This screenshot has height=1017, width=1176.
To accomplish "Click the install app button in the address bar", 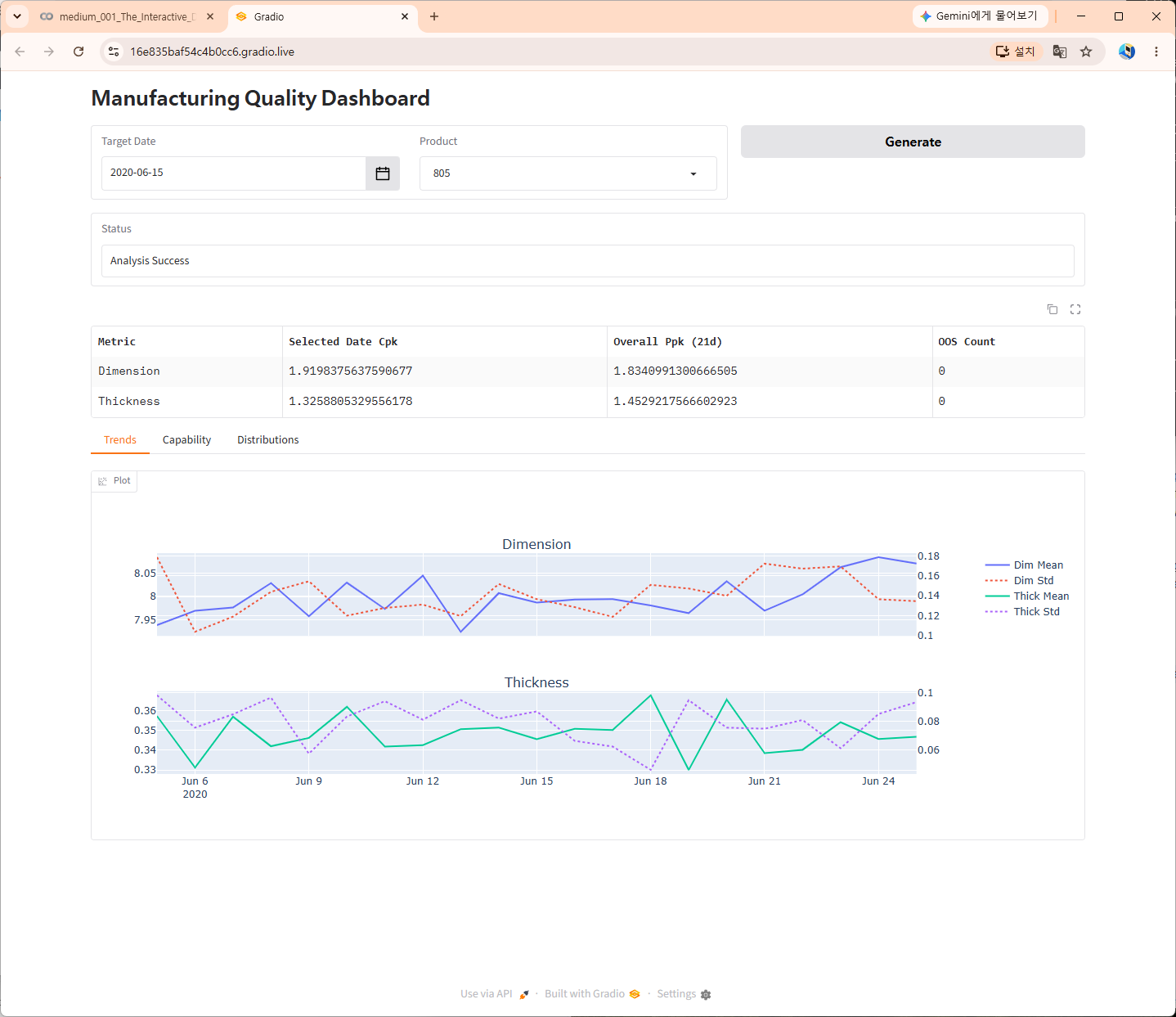I will [x=1016, y=52].
